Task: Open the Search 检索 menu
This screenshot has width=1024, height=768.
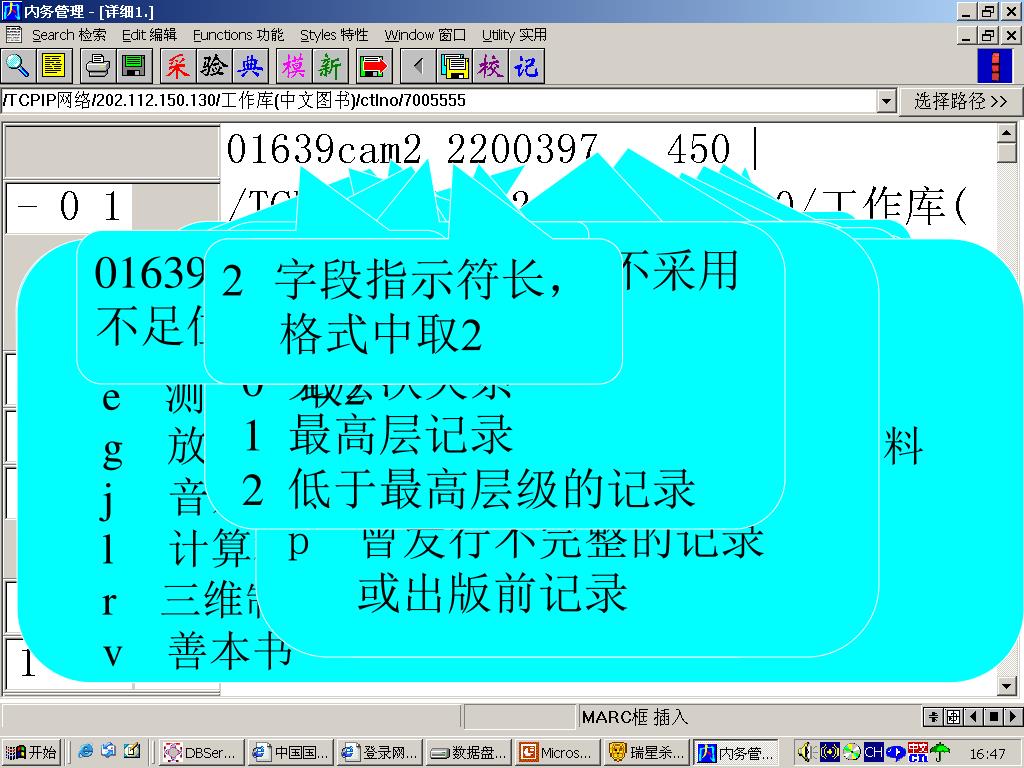Action: (x=69, y=35)
